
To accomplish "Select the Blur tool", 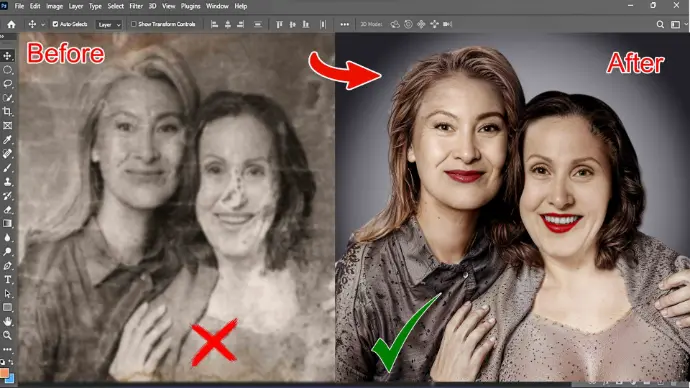I will (x=7, y=238).
